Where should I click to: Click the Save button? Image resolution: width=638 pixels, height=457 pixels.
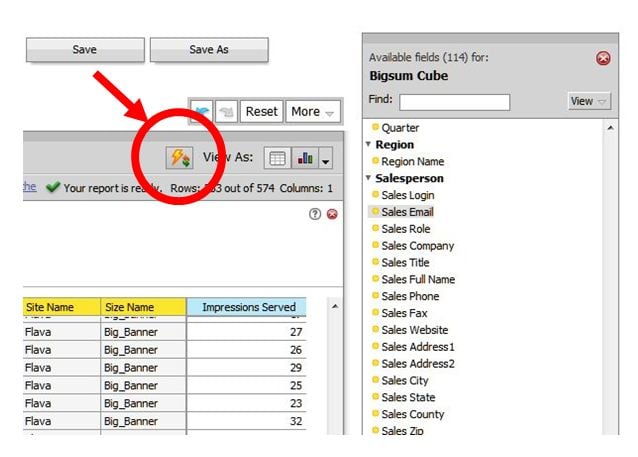click(x=85, y=50)
